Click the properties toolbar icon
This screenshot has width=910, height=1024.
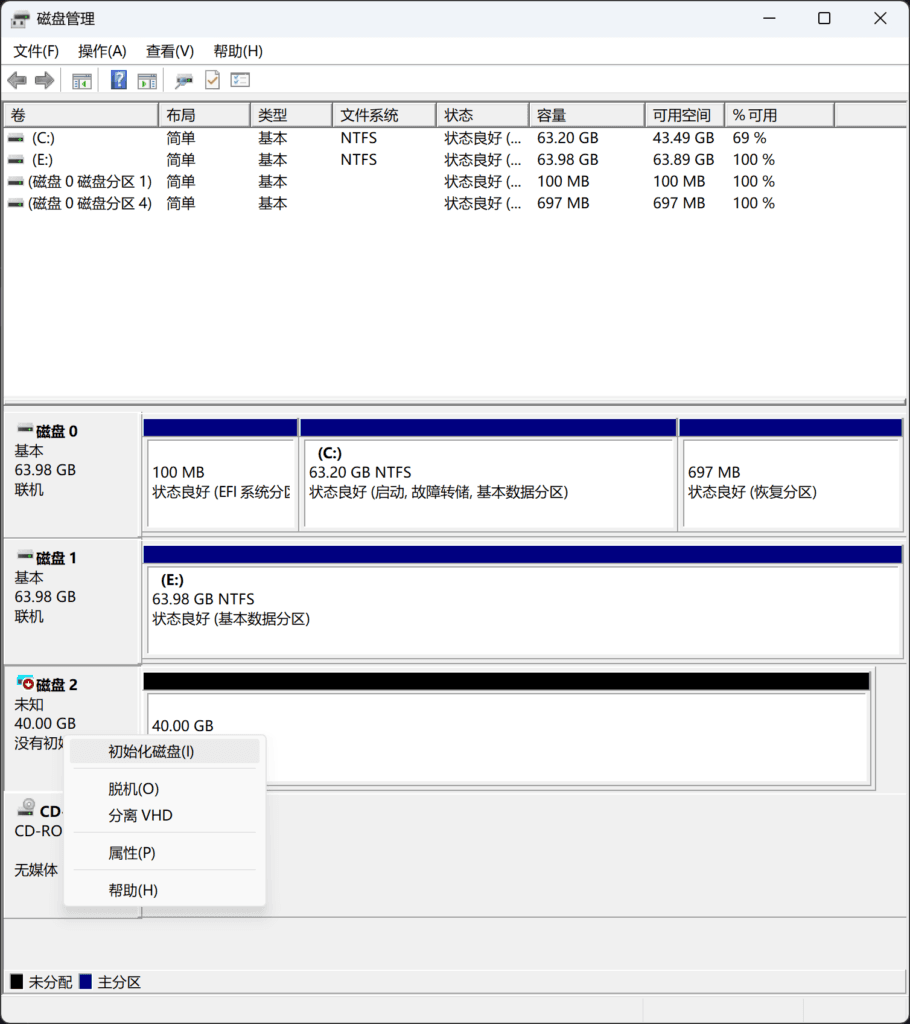coord(181,80)
